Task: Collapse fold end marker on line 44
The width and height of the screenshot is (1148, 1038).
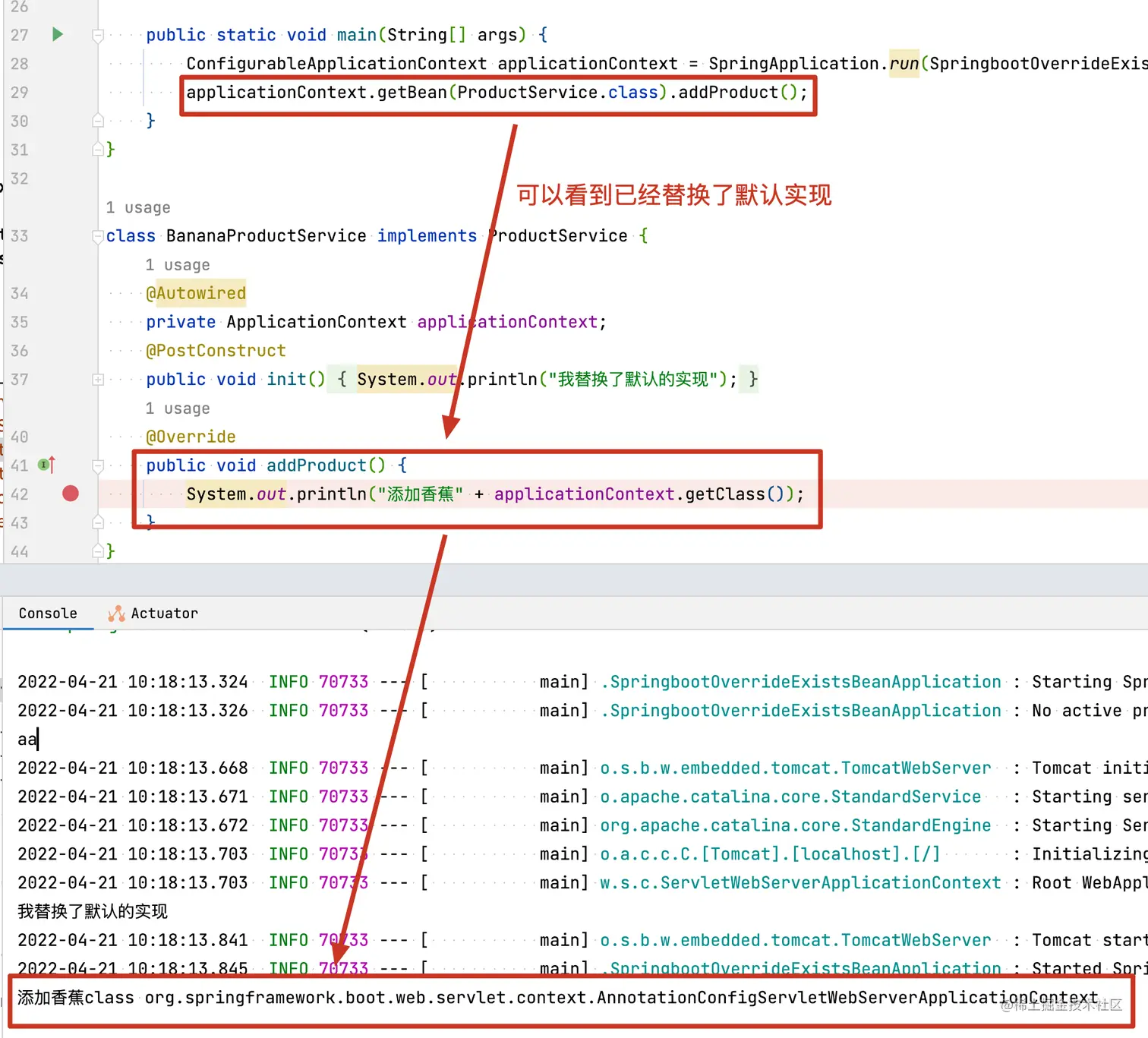Action: 98,551
